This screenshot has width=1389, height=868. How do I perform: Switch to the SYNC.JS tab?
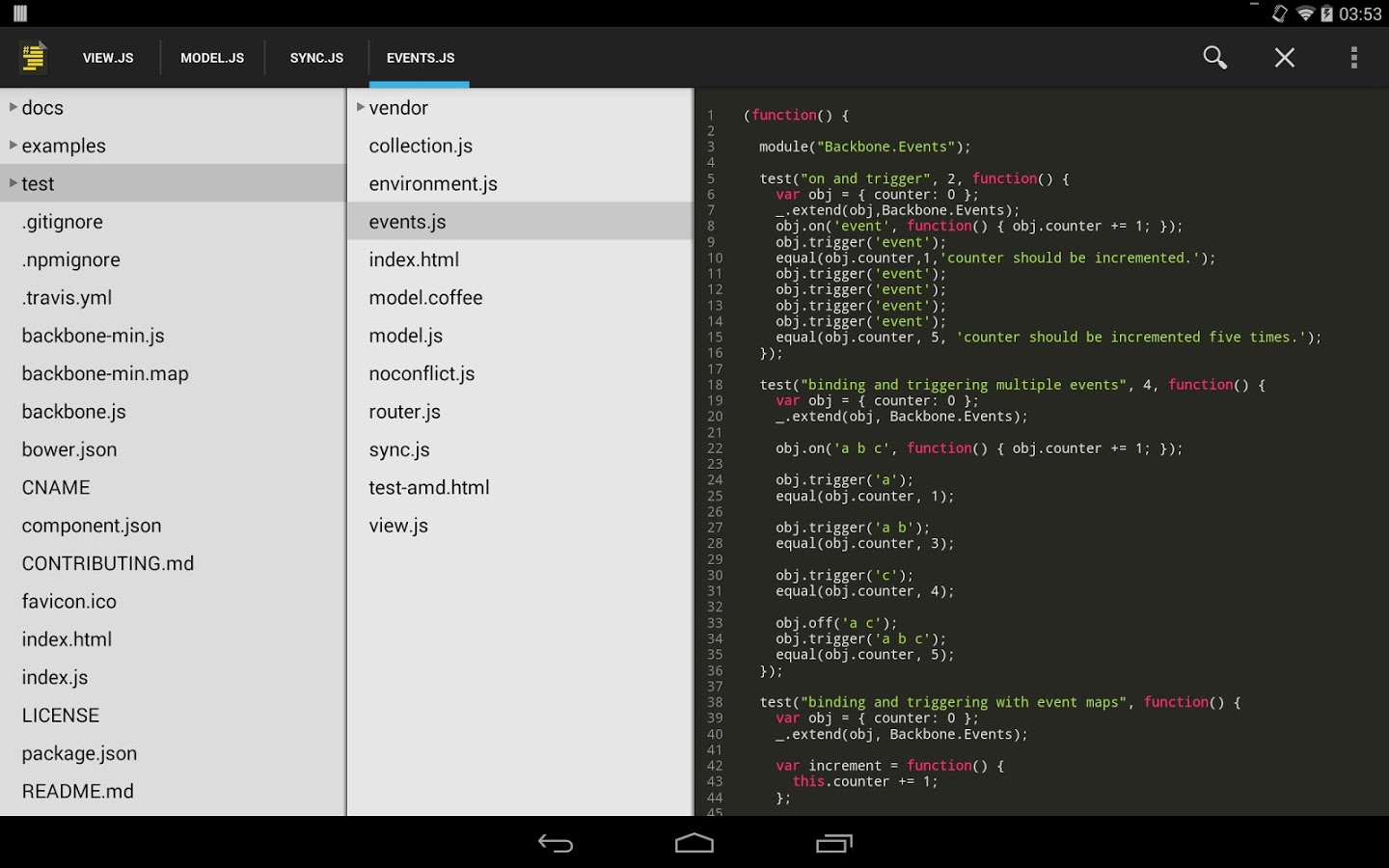point(316,57)
